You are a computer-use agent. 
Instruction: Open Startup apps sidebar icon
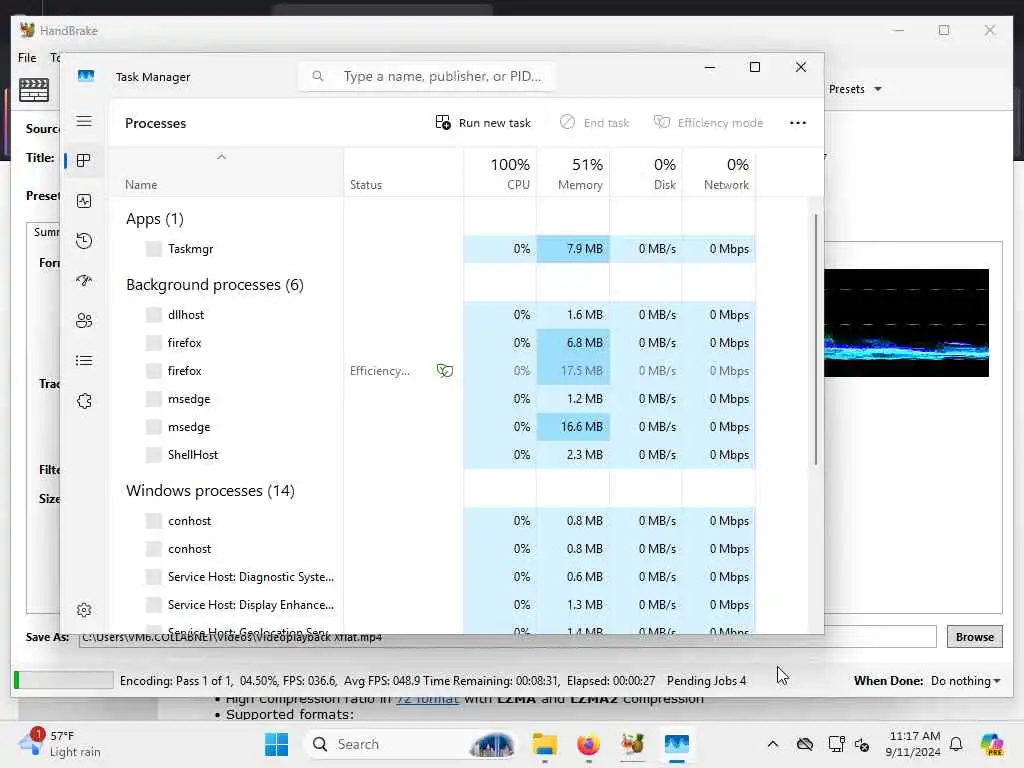84,281
